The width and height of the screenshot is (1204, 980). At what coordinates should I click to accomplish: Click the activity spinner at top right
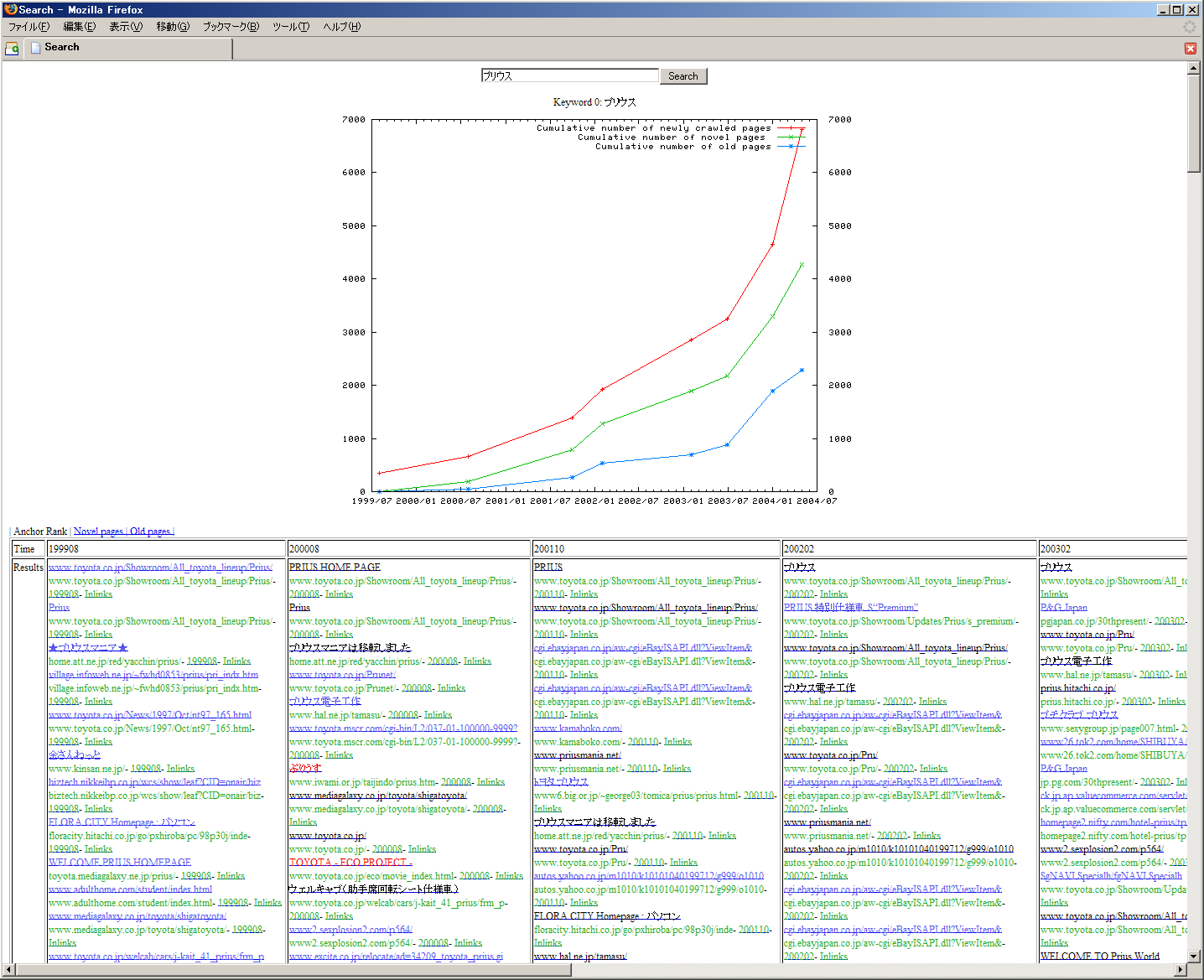coord(1189,26)
